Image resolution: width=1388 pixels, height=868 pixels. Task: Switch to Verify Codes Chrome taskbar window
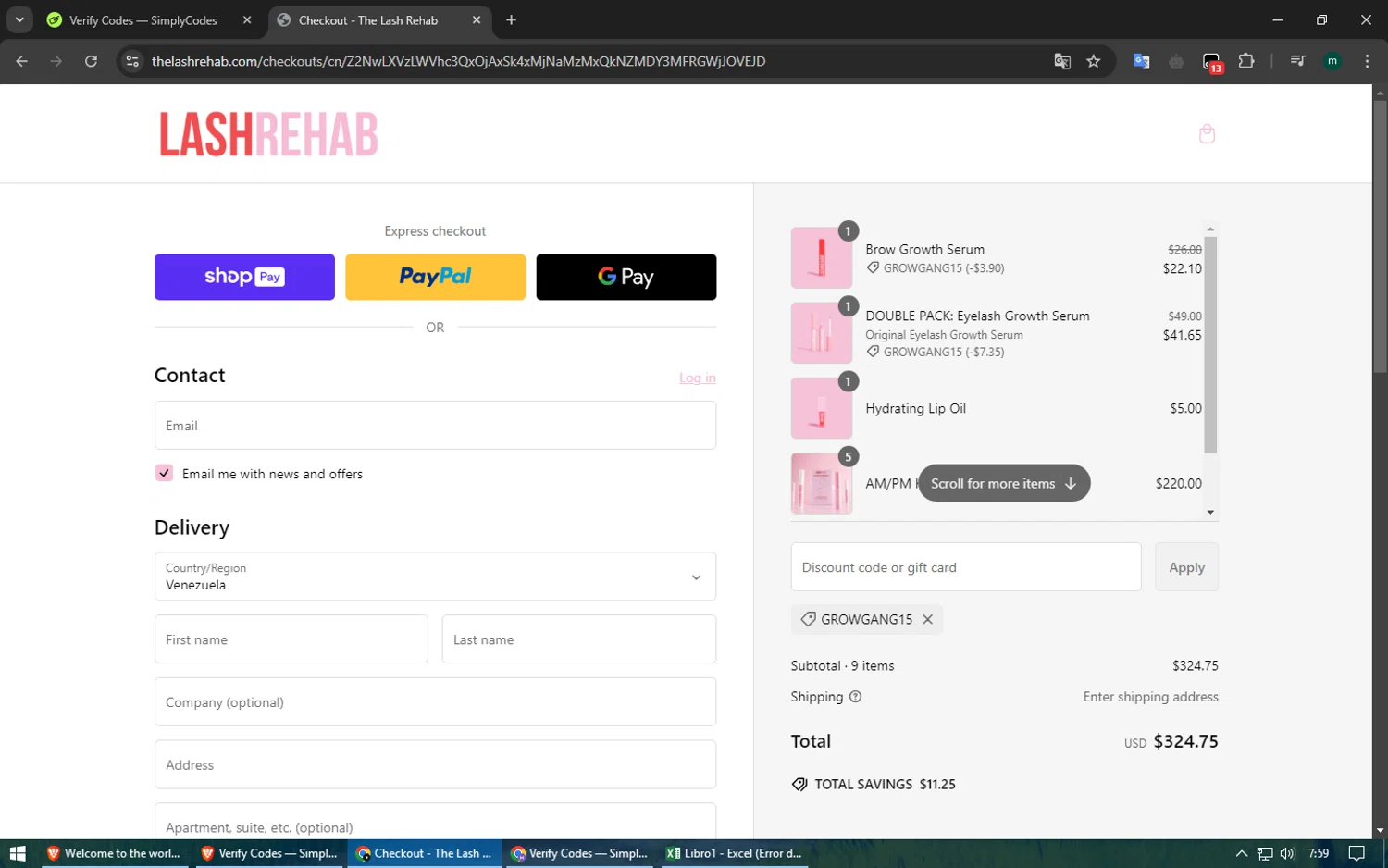579,853
